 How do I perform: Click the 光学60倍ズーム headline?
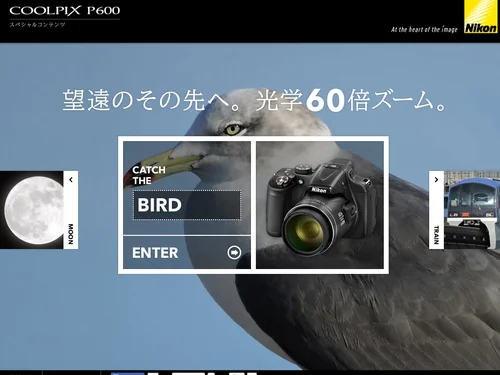tap(351, 100)
